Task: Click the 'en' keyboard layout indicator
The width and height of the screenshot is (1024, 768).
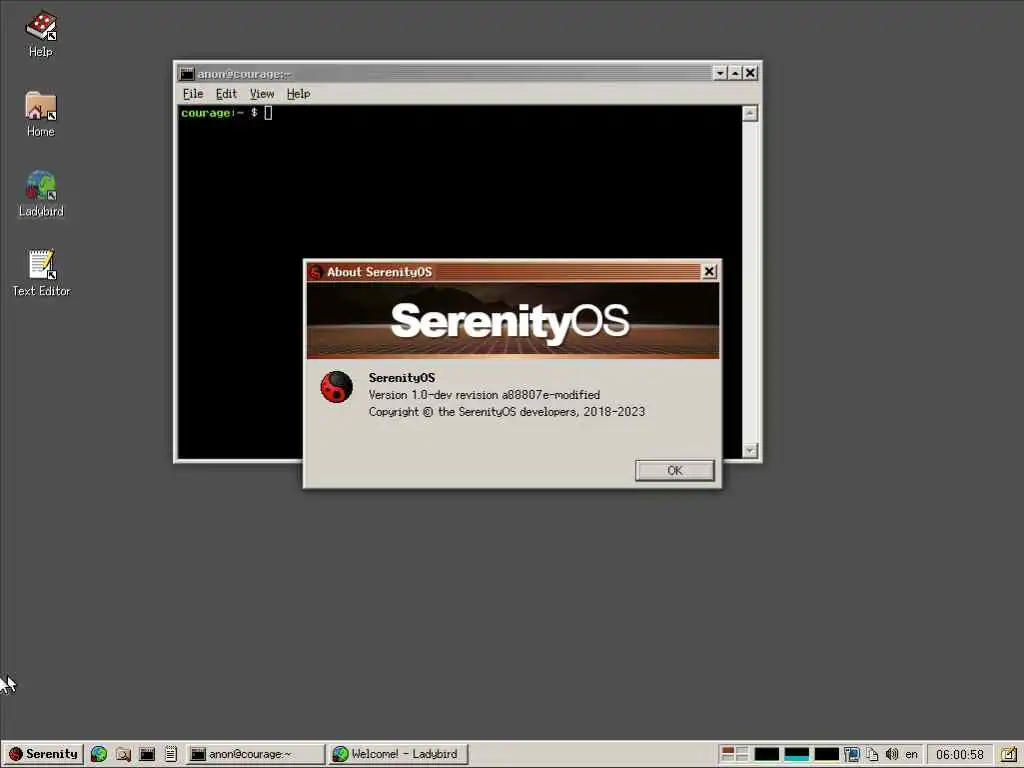Action: 912,754
